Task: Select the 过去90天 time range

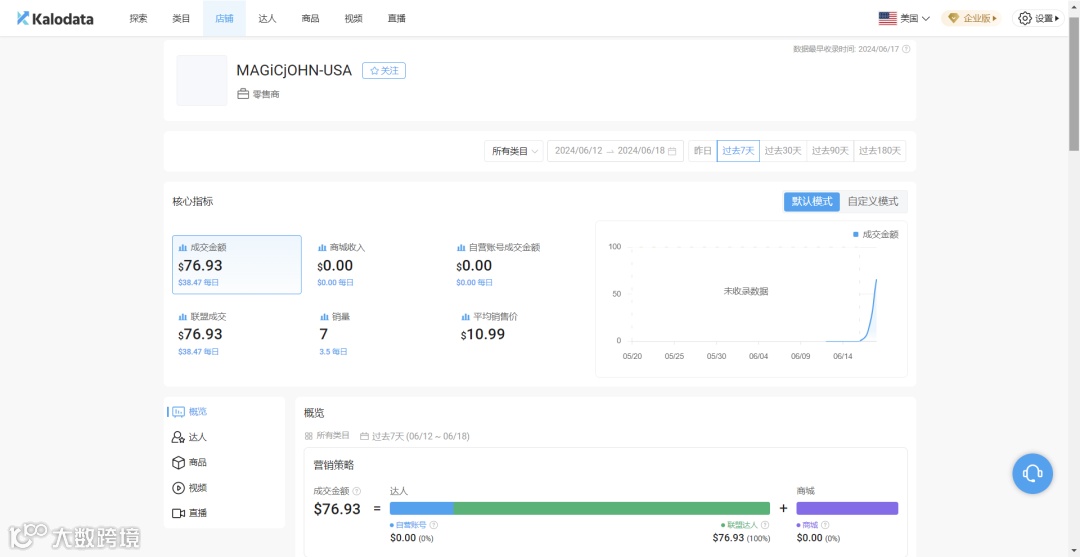Action: tap(830, 151)
